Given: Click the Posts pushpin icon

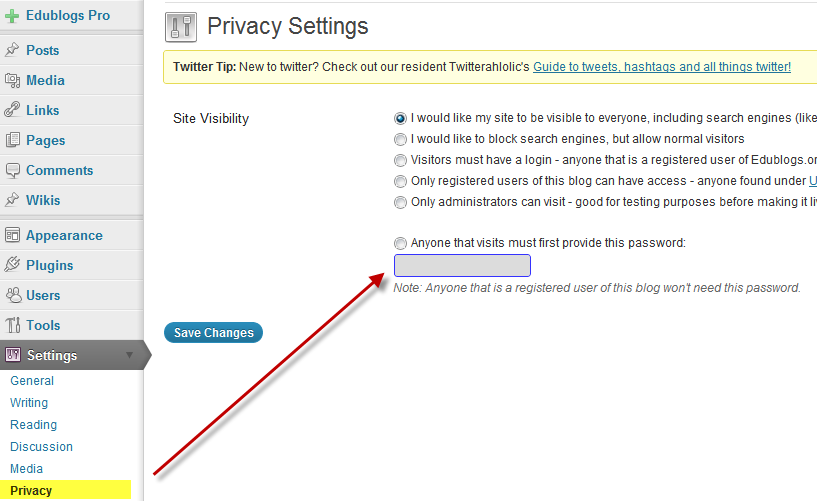Looking at the screenshot, I should click(12, 50).
